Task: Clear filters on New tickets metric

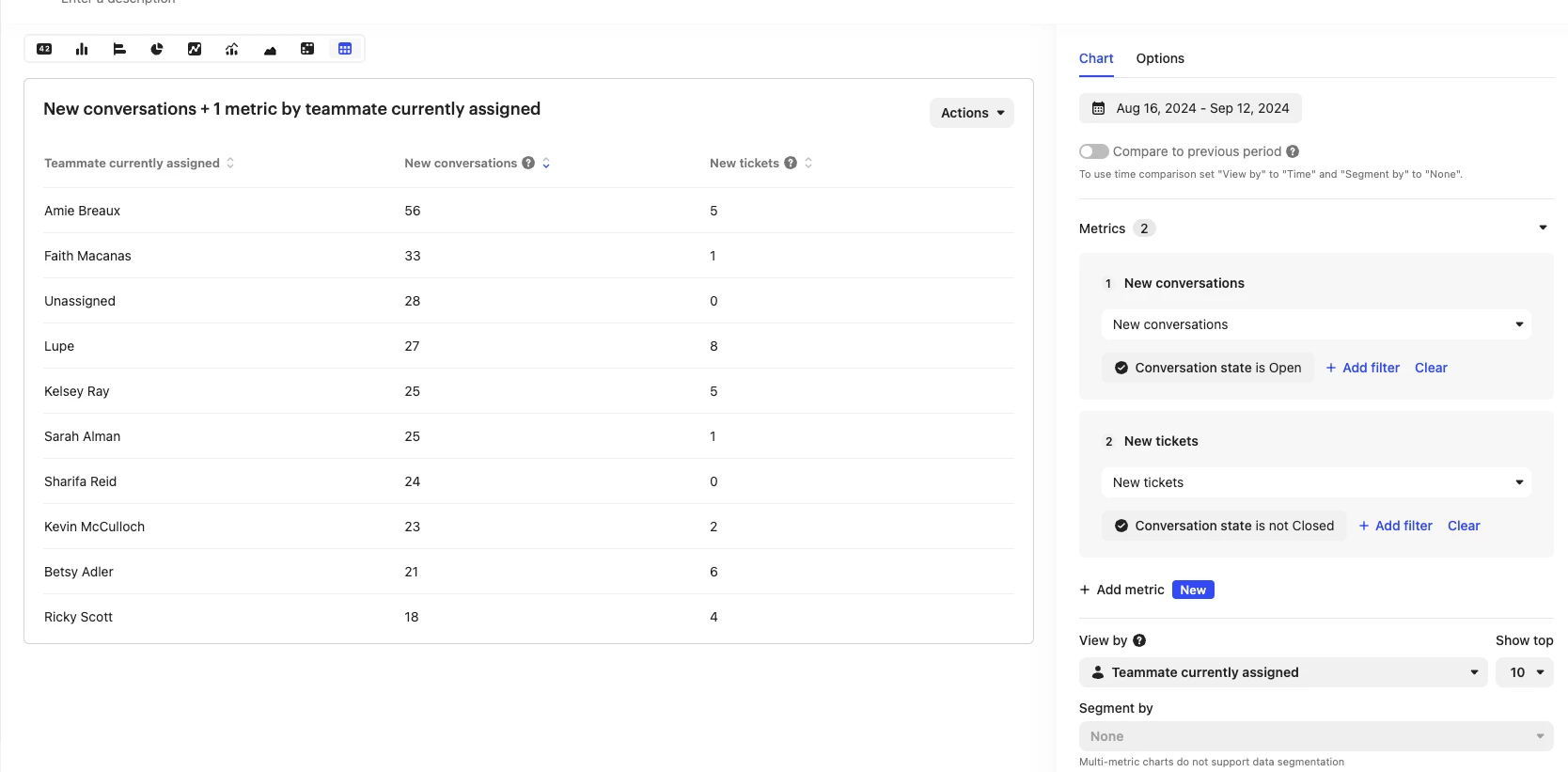Action: tap(1464, 526)
